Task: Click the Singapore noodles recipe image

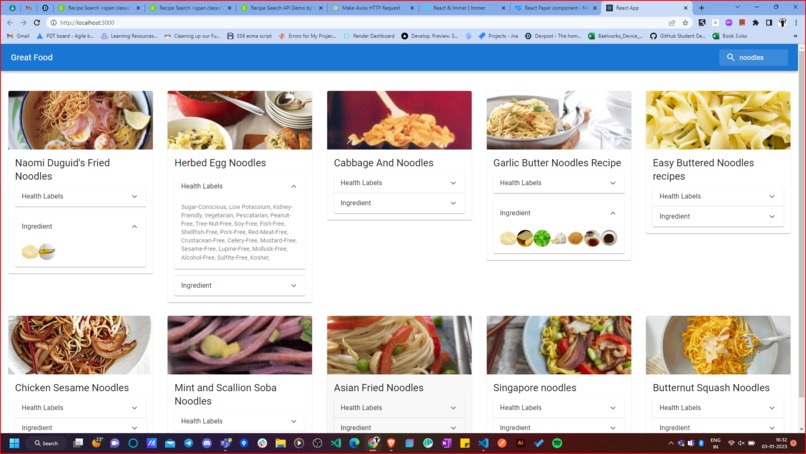Action: 559,345
